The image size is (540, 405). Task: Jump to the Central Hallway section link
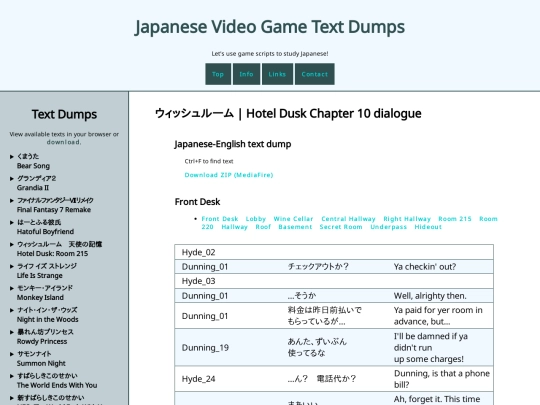pos(348,219)
